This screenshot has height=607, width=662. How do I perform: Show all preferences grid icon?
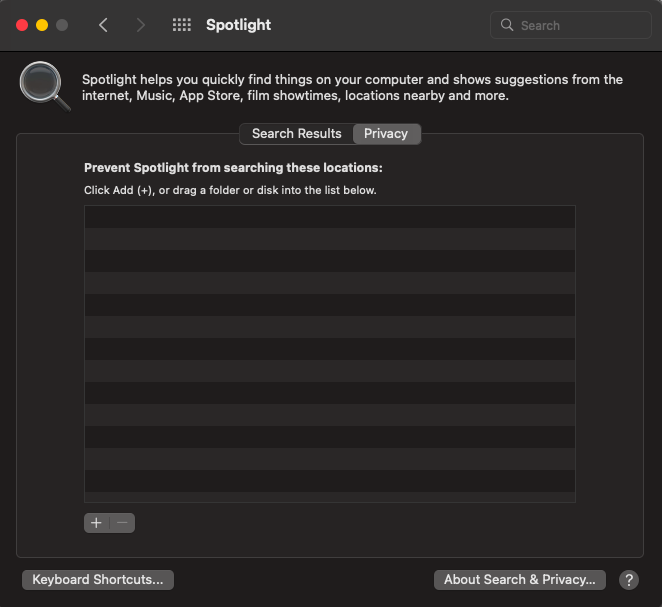point(182,25)
